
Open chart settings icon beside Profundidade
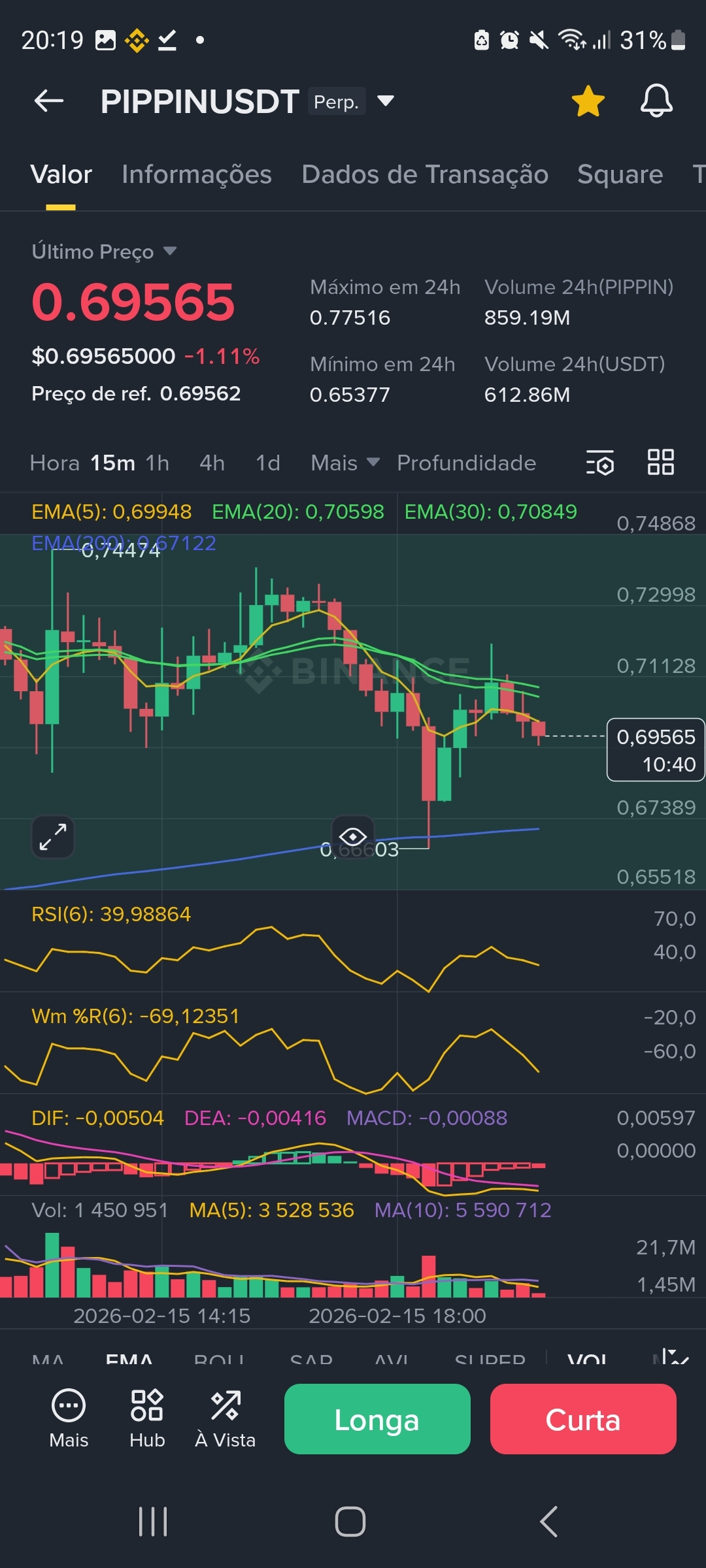coord(599,463)
